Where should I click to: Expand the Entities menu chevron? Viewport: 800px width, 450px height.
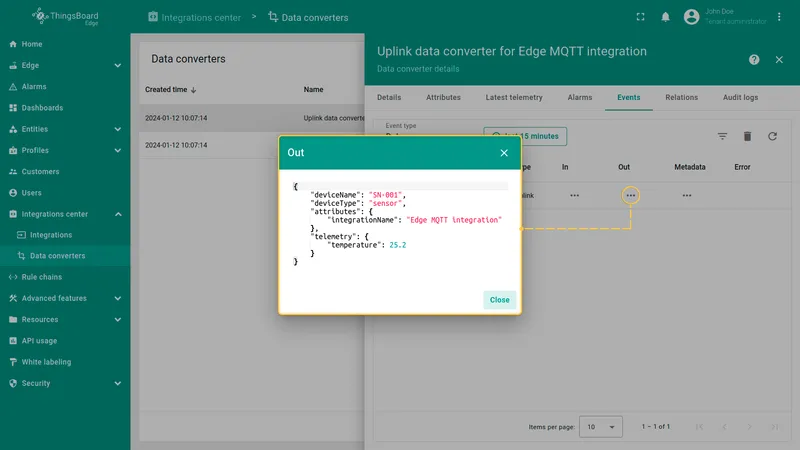(118, 129)
